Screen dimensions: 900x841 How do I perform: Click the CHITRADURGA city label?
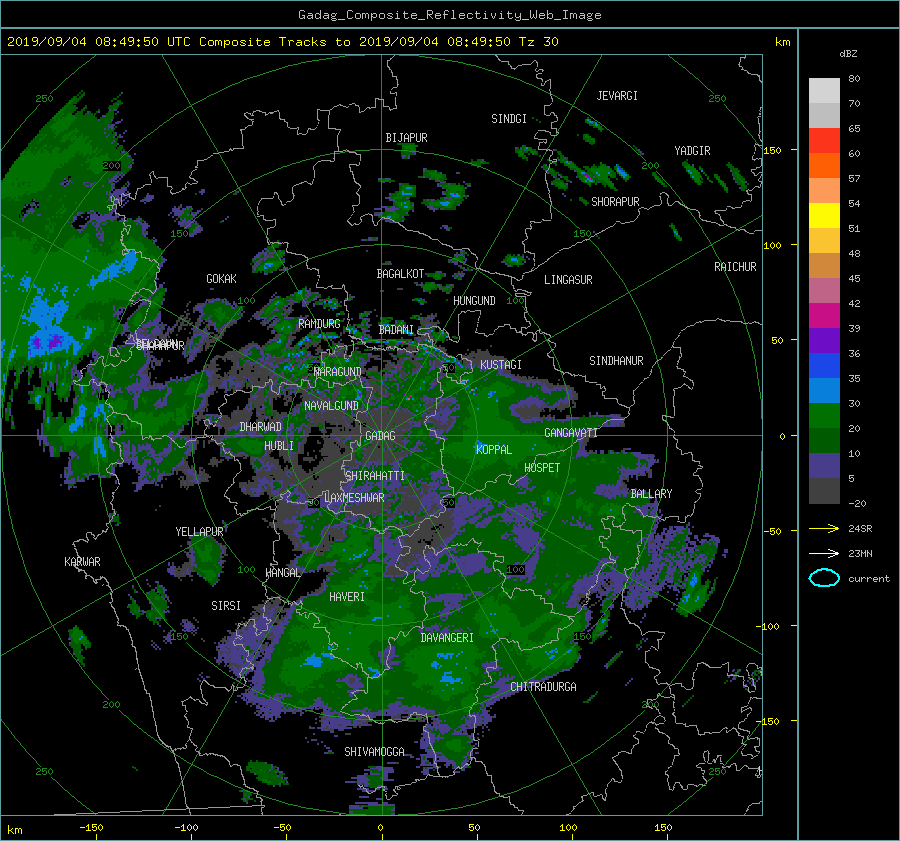coord(543,687)
